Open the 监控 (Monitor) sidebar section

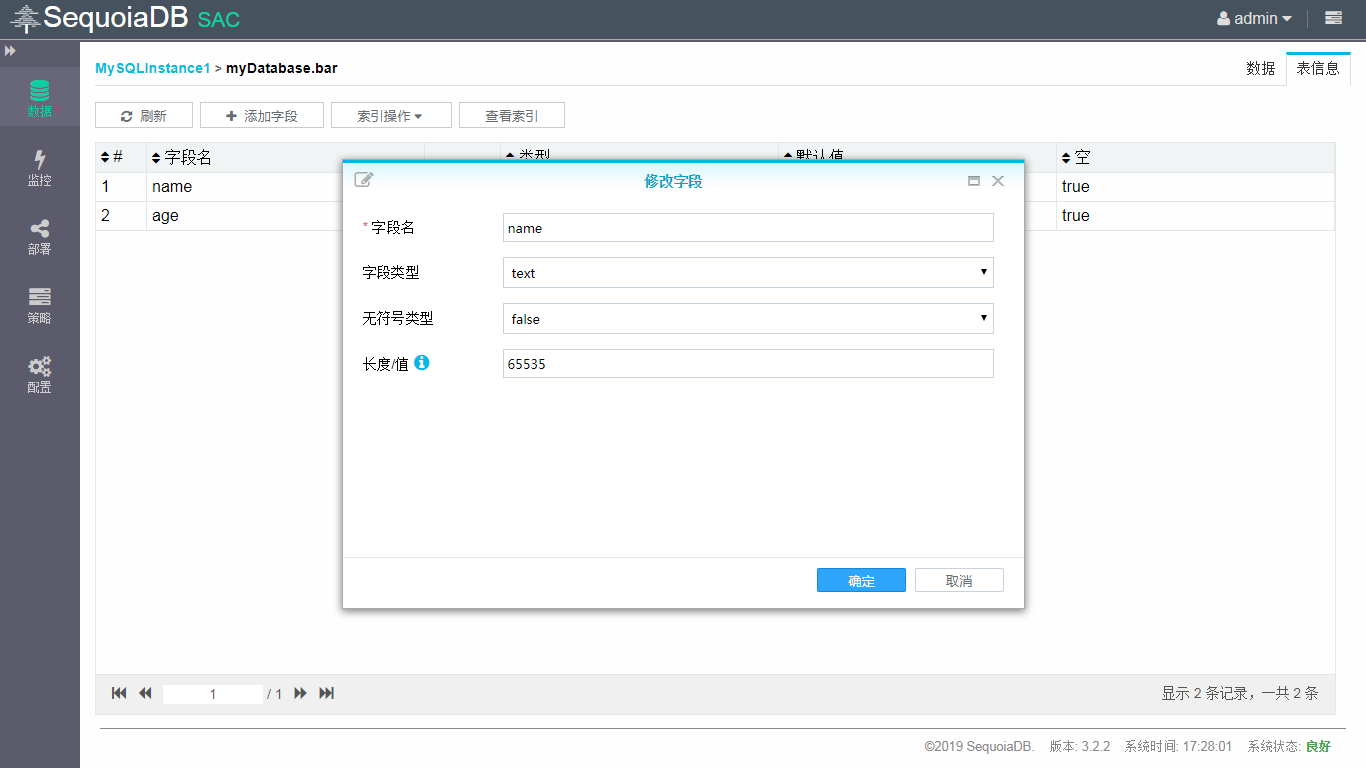click(x=39, y=168)
